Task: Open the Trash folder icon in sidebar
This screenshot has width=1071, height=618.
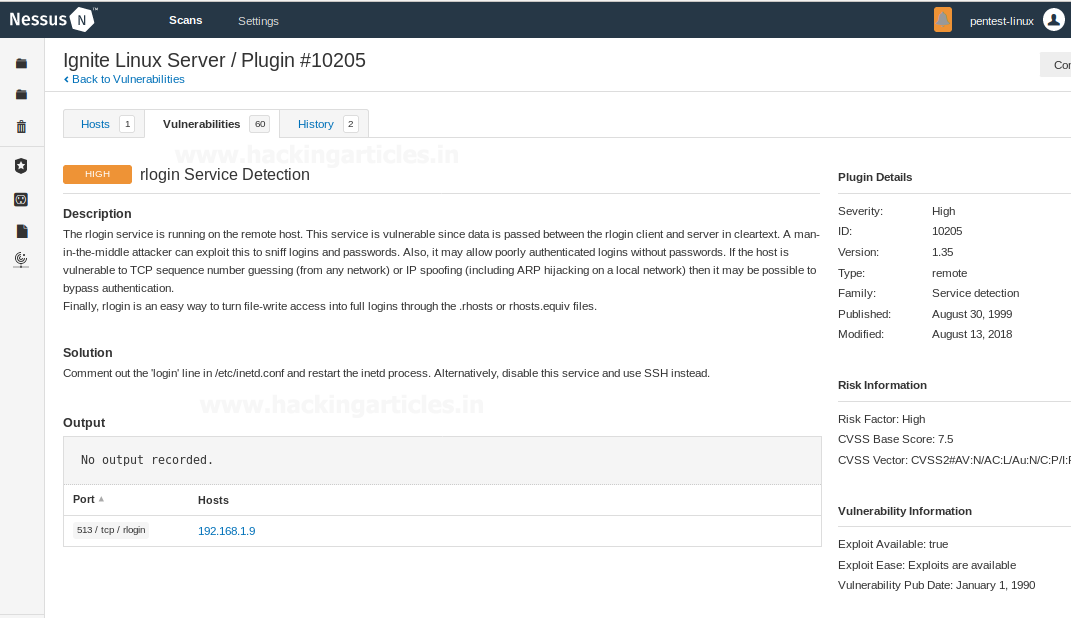Action: (21, 127)
